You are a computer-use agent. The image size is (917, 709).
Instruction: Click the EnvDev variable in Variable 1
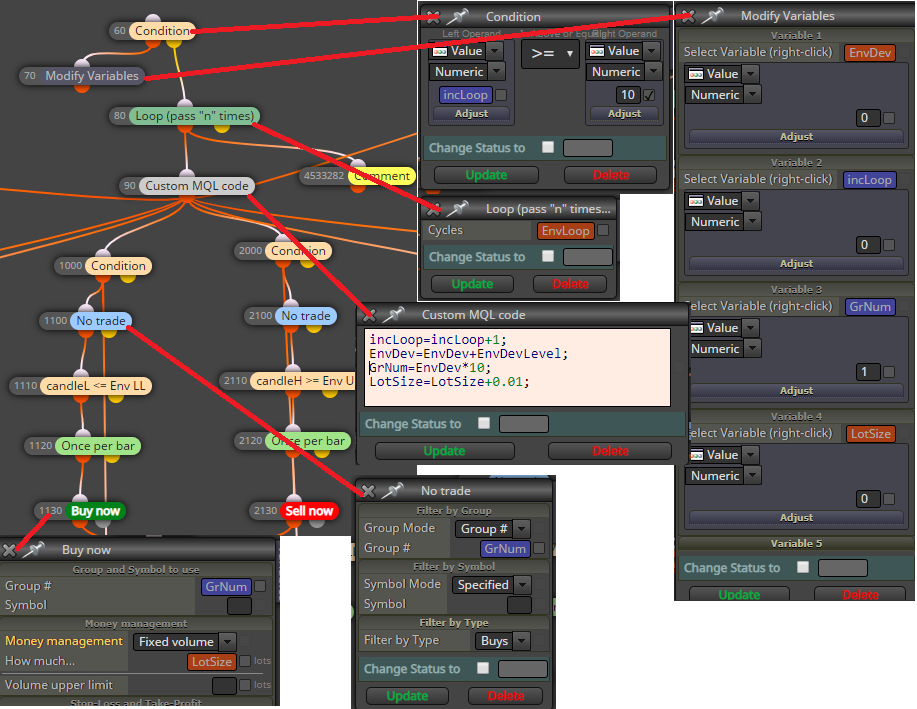[x=870, y=53]
